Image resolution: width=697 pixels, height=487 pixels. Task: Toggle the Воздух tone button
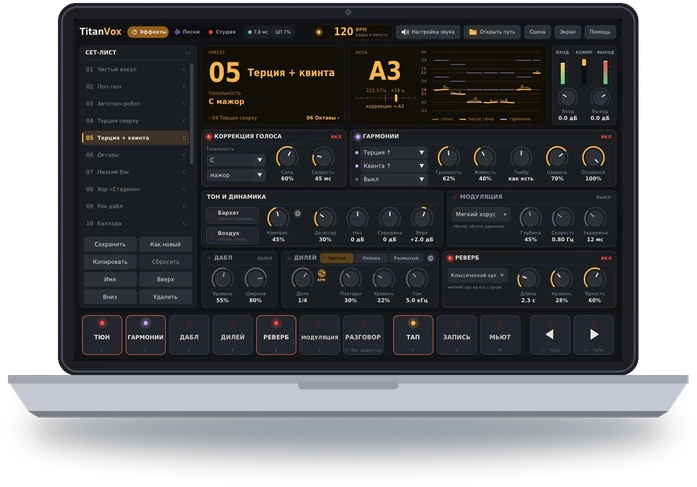[x=232, y=236]
